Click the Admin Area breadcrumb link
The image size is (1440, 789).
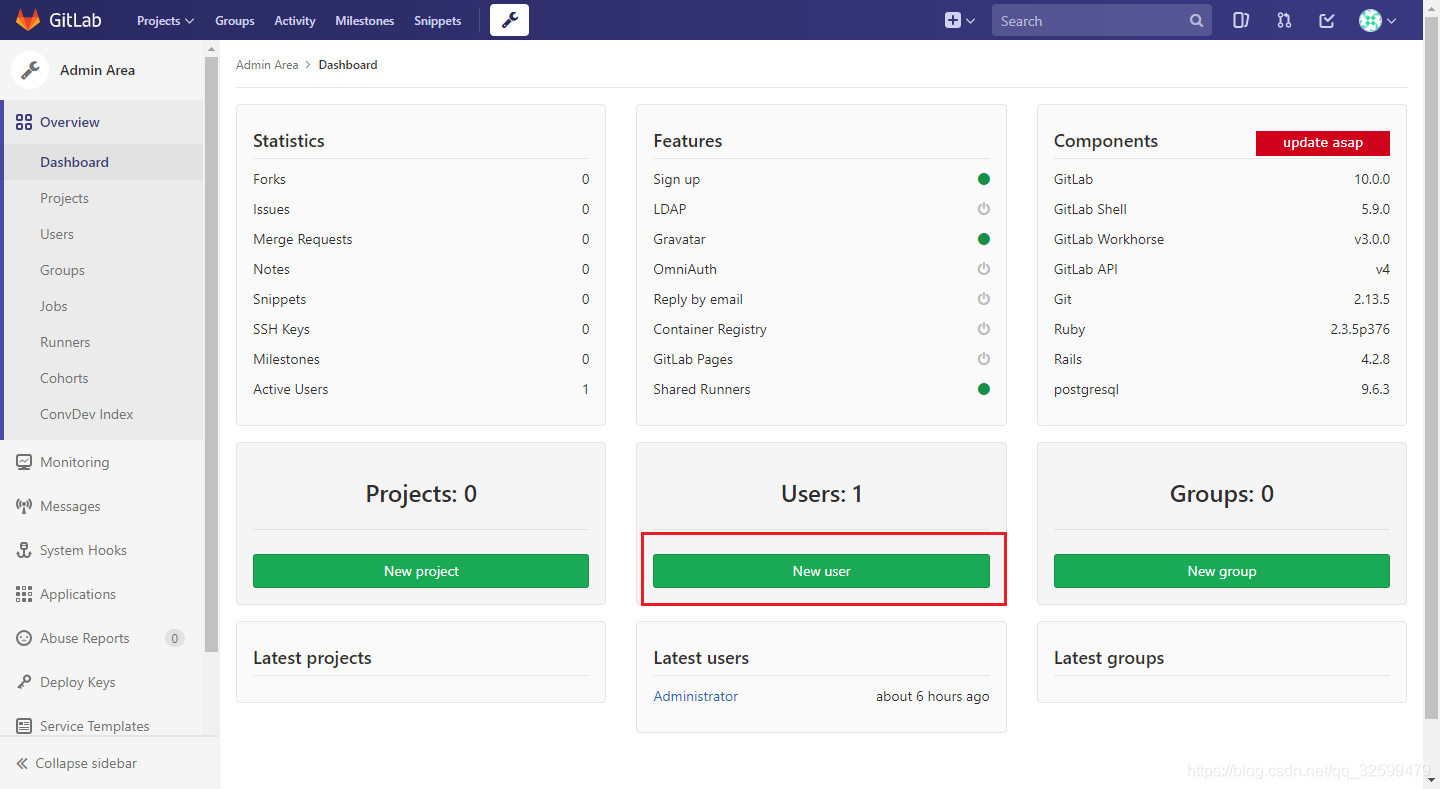[267, 65]
